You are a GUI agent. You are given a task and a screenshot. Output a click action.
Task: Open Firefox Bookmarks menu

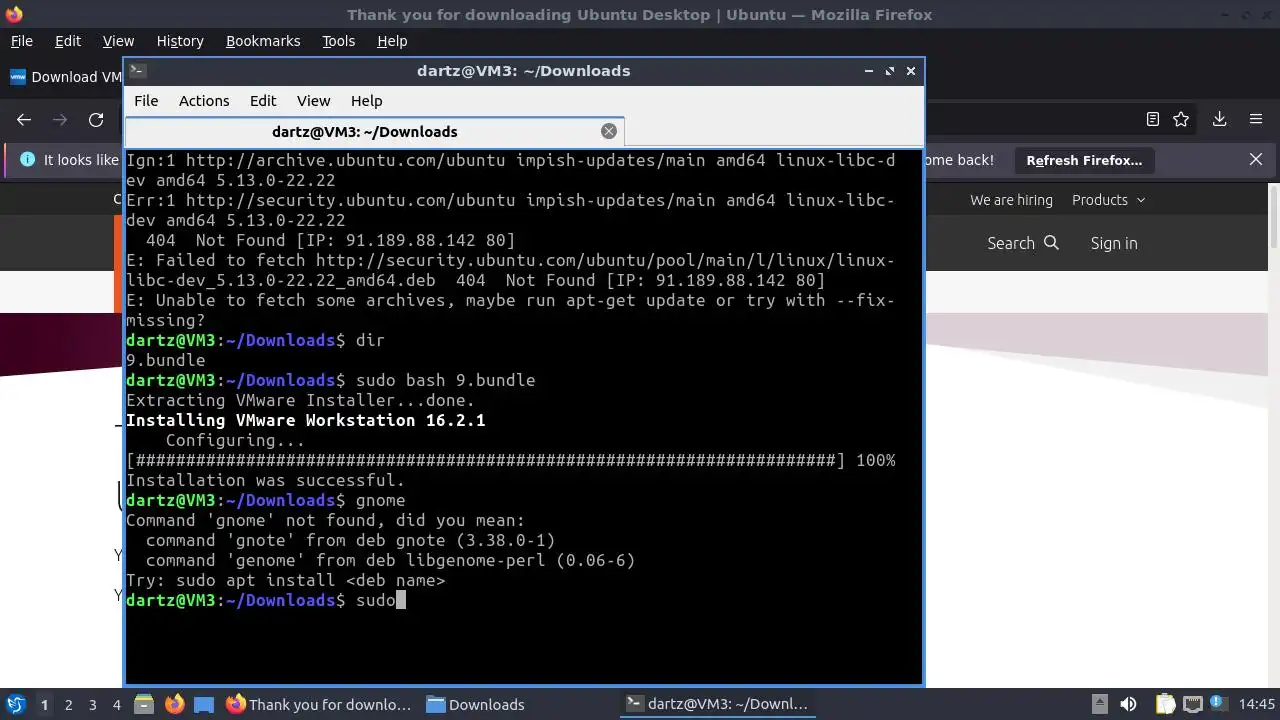pyautogui.click(x=263, y=41)
